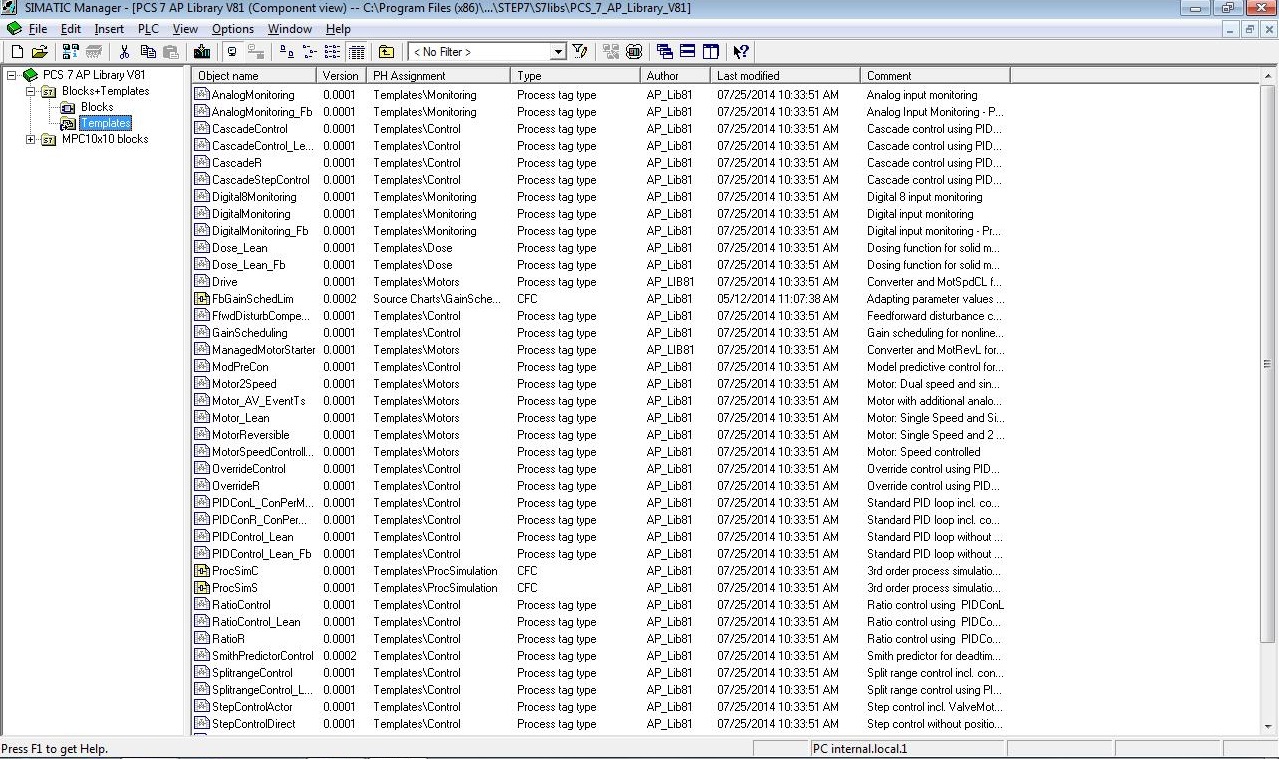
Task: Switch to Small Icons view
Action: click(x=309, y=52)
